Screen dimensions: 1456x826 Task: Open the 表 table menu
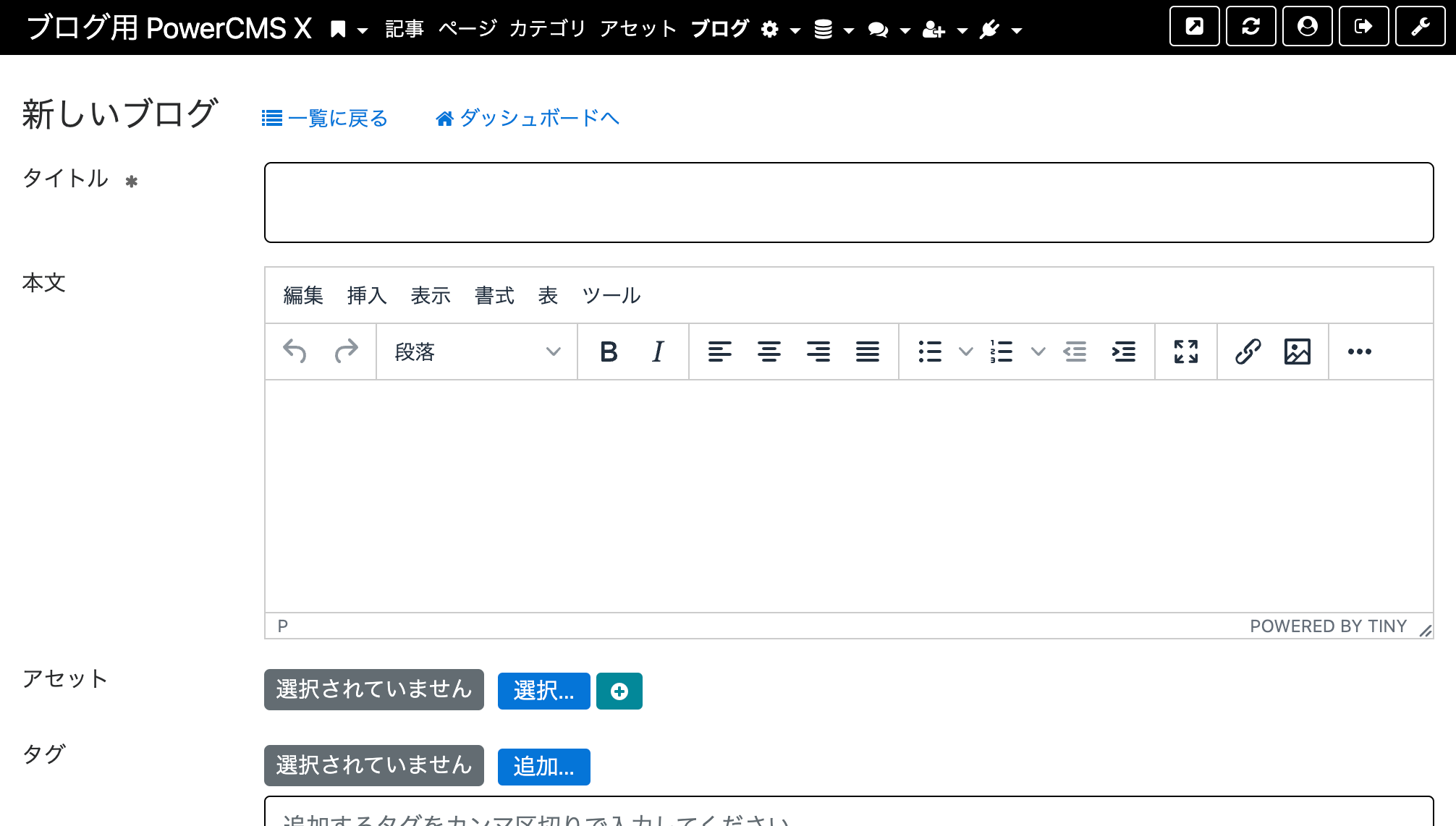click(x=548, y=296)
